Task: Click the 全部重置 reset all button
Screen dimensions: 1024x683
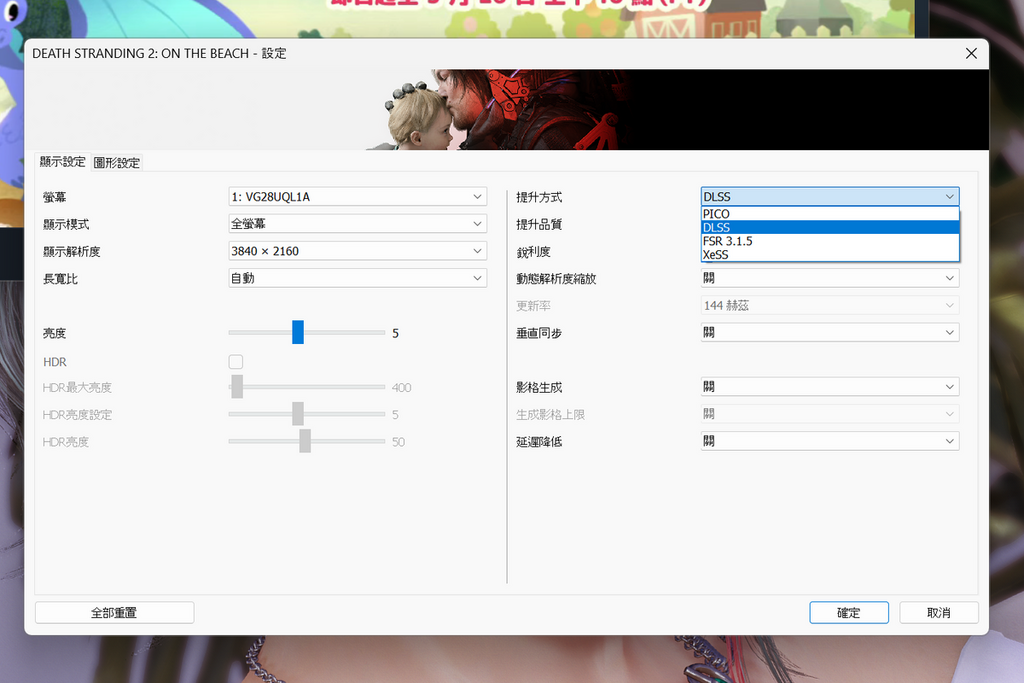Action: [114, 612]
